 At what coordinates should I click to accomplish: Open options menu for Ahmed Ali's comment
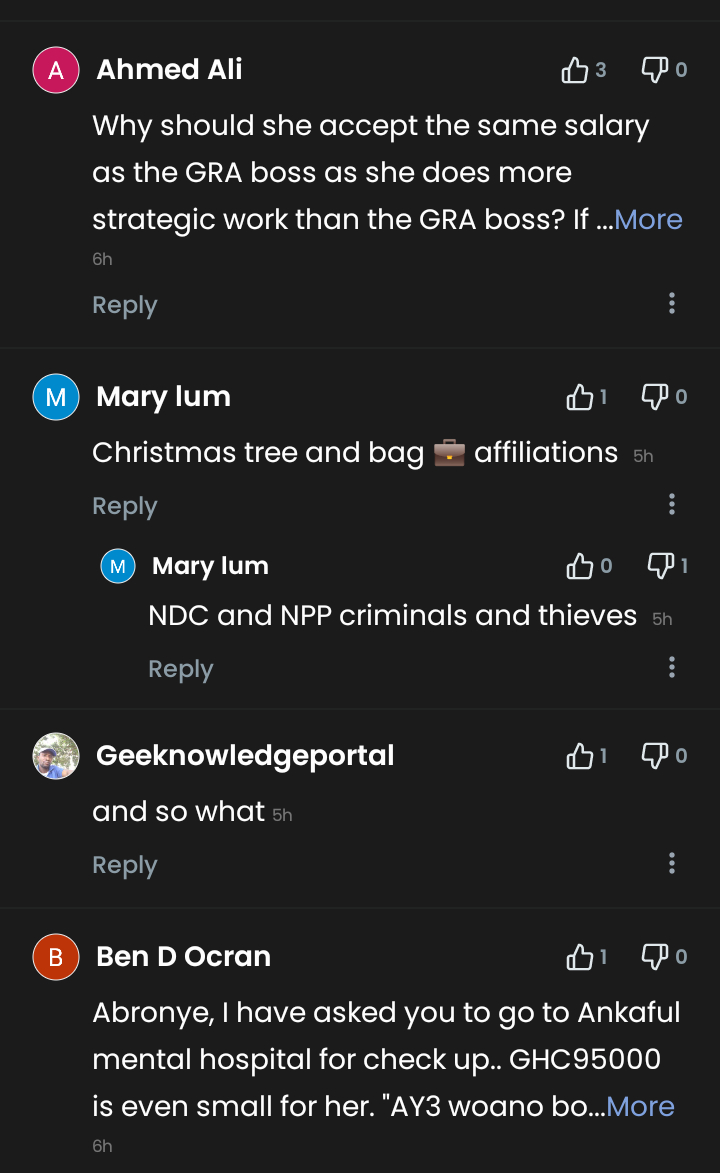click(672, 303)
